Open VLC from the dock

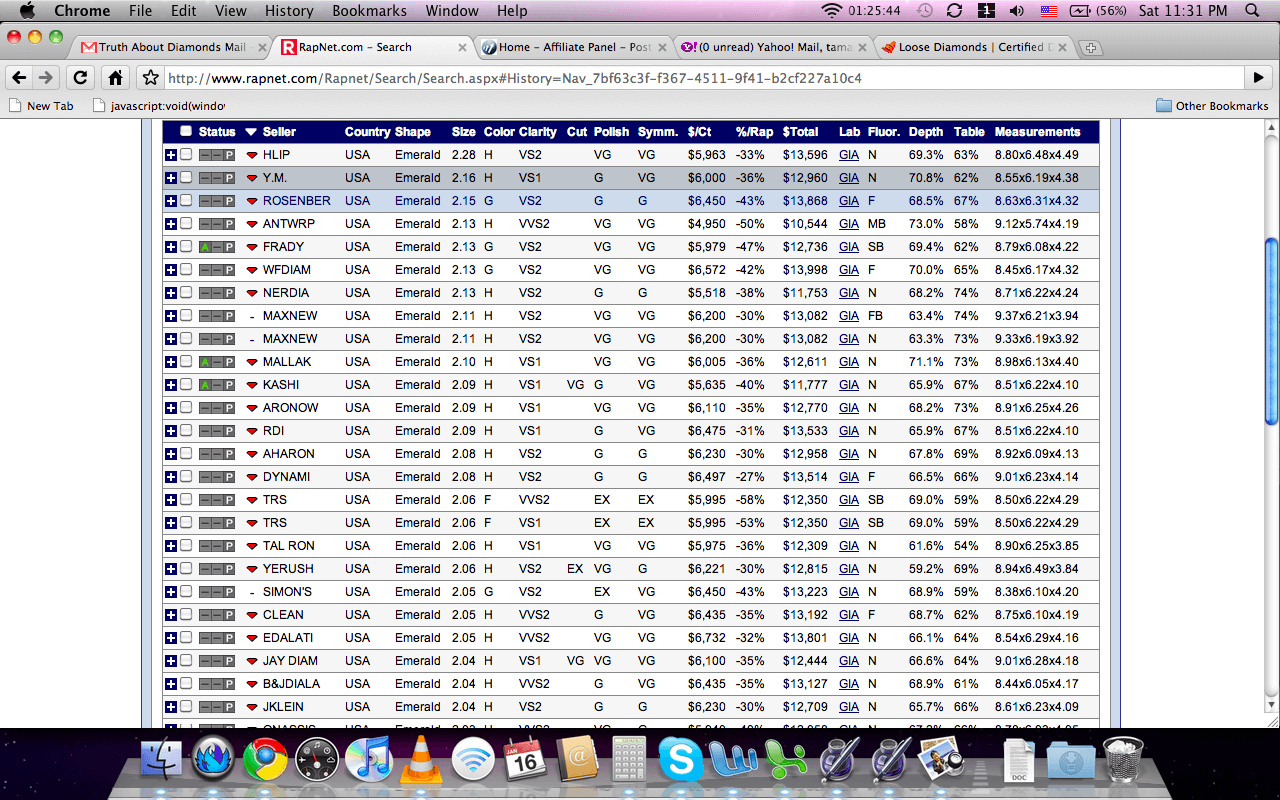[421, 760]
